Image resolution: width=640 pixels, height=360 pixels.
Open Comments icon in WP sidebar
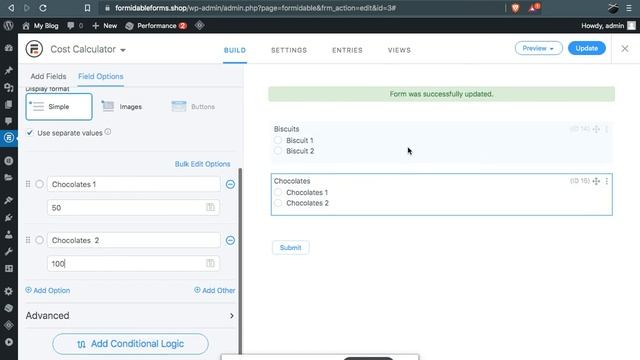tap(9, 121)
